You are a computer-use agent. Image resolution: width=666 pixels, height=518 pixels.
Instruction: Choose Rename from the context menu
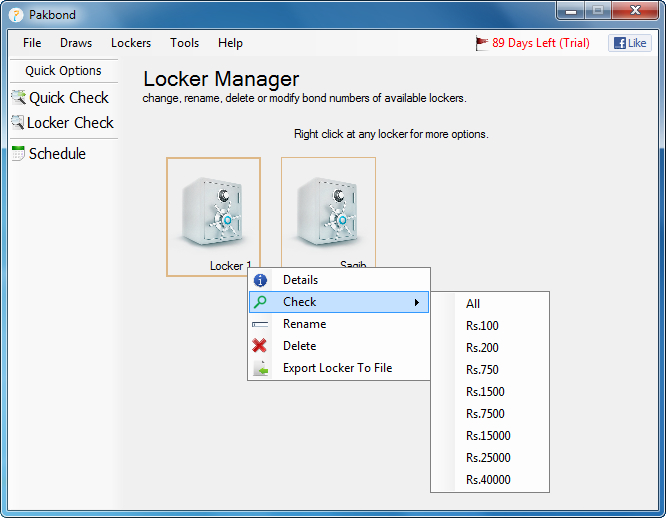(x=339, y=324)
